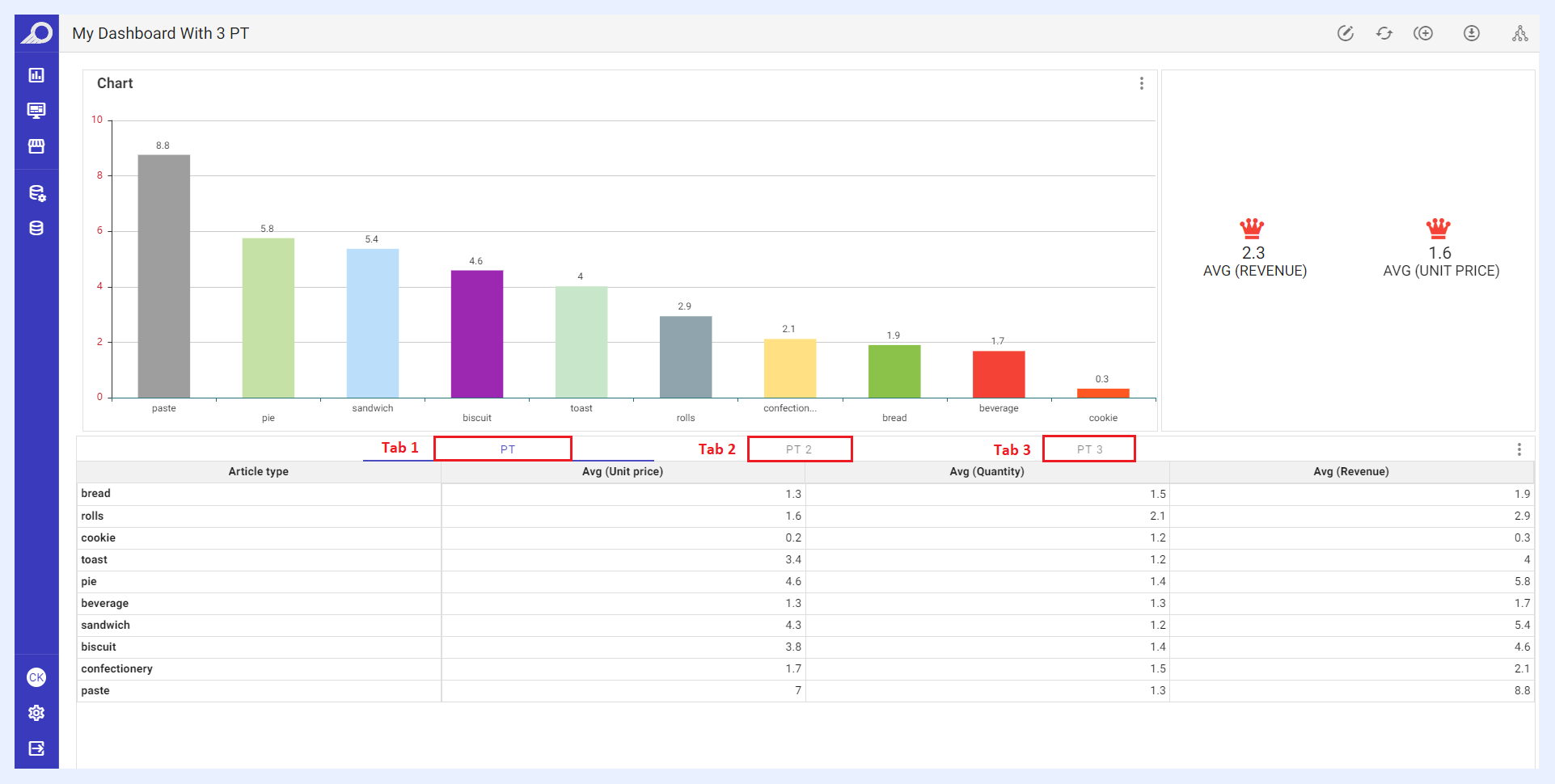Click the hierarchy share icon
Image resolution: width=1555 pixels, height=784 pixels.
point(1520,33)
